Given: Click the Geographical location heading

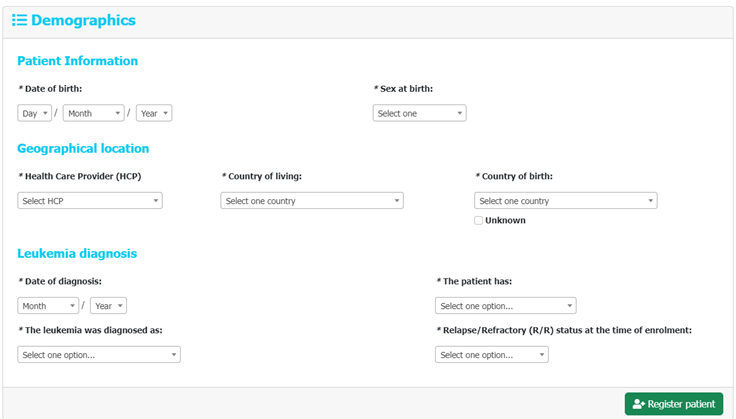Looking at the screenshot, I should [83, 148].
